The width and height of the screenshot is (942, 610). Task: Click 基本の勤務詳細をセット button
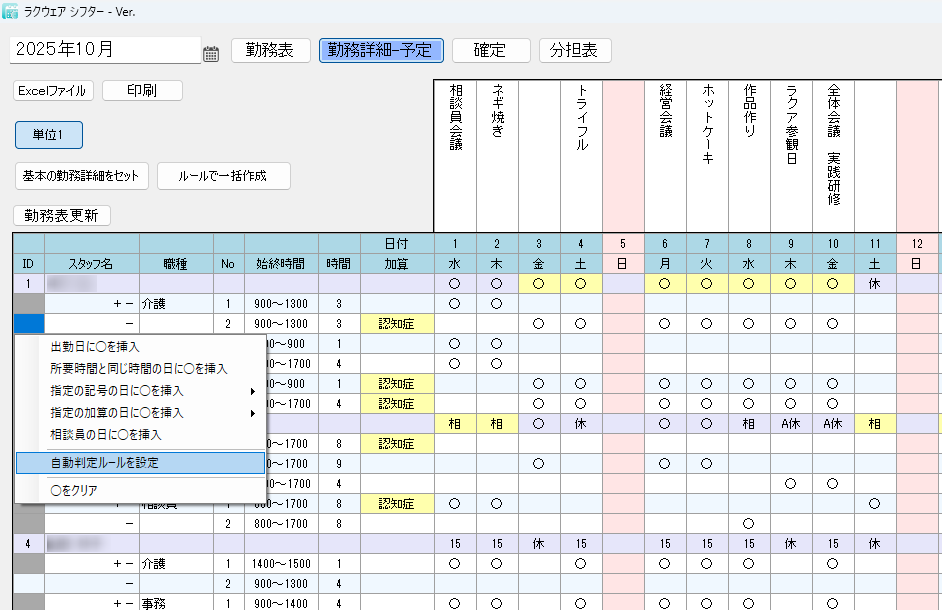(x=81, y=176)
